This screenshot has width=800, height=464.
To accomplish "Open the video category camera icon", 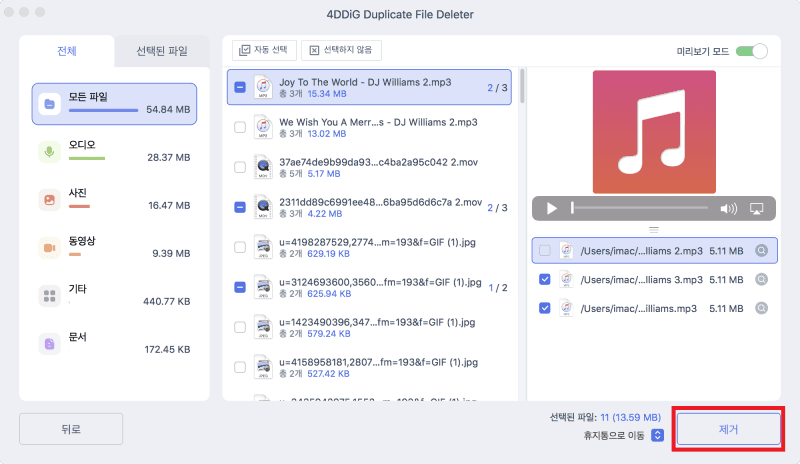I will point(48,247).
